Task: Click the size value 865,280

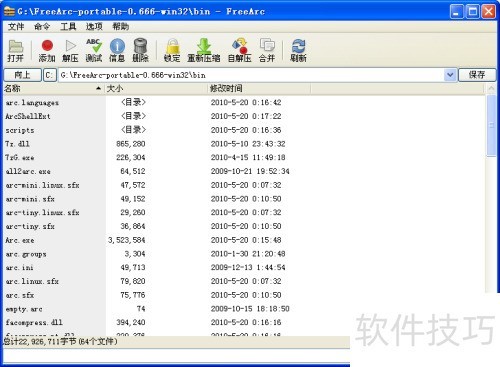Action: click(x=131, y=144)
